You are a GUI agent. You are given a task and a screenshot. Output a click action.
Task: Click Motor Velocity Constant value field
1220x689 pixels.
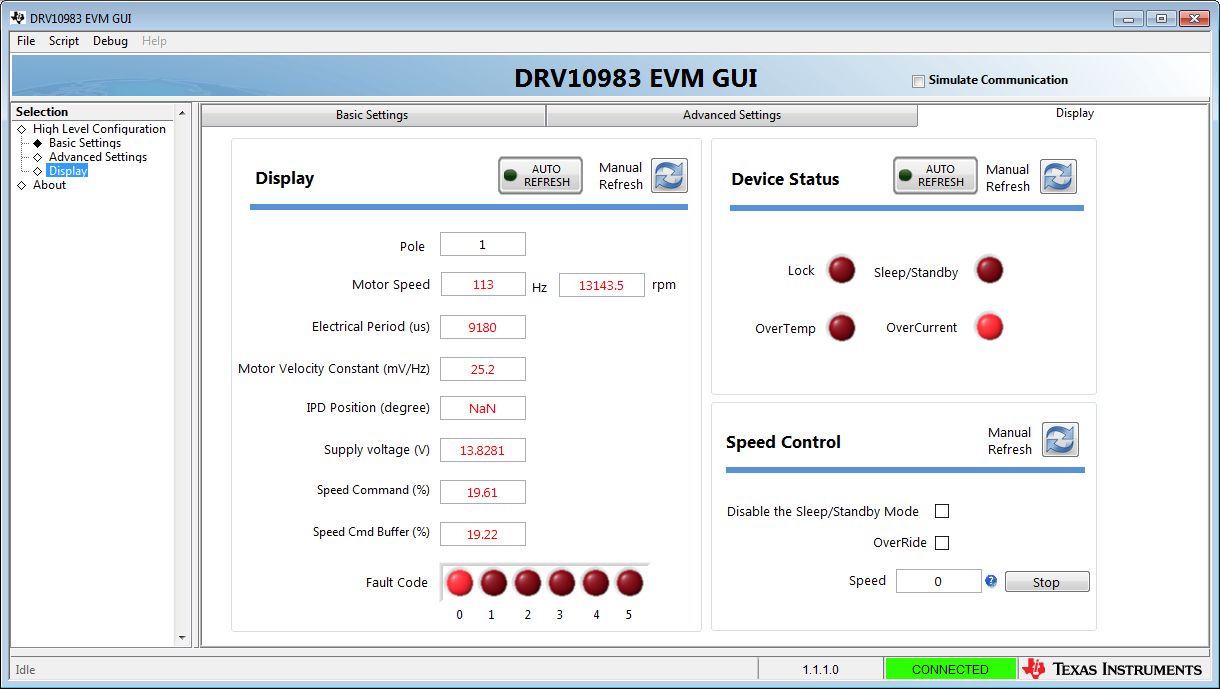(x=483, y=369)
